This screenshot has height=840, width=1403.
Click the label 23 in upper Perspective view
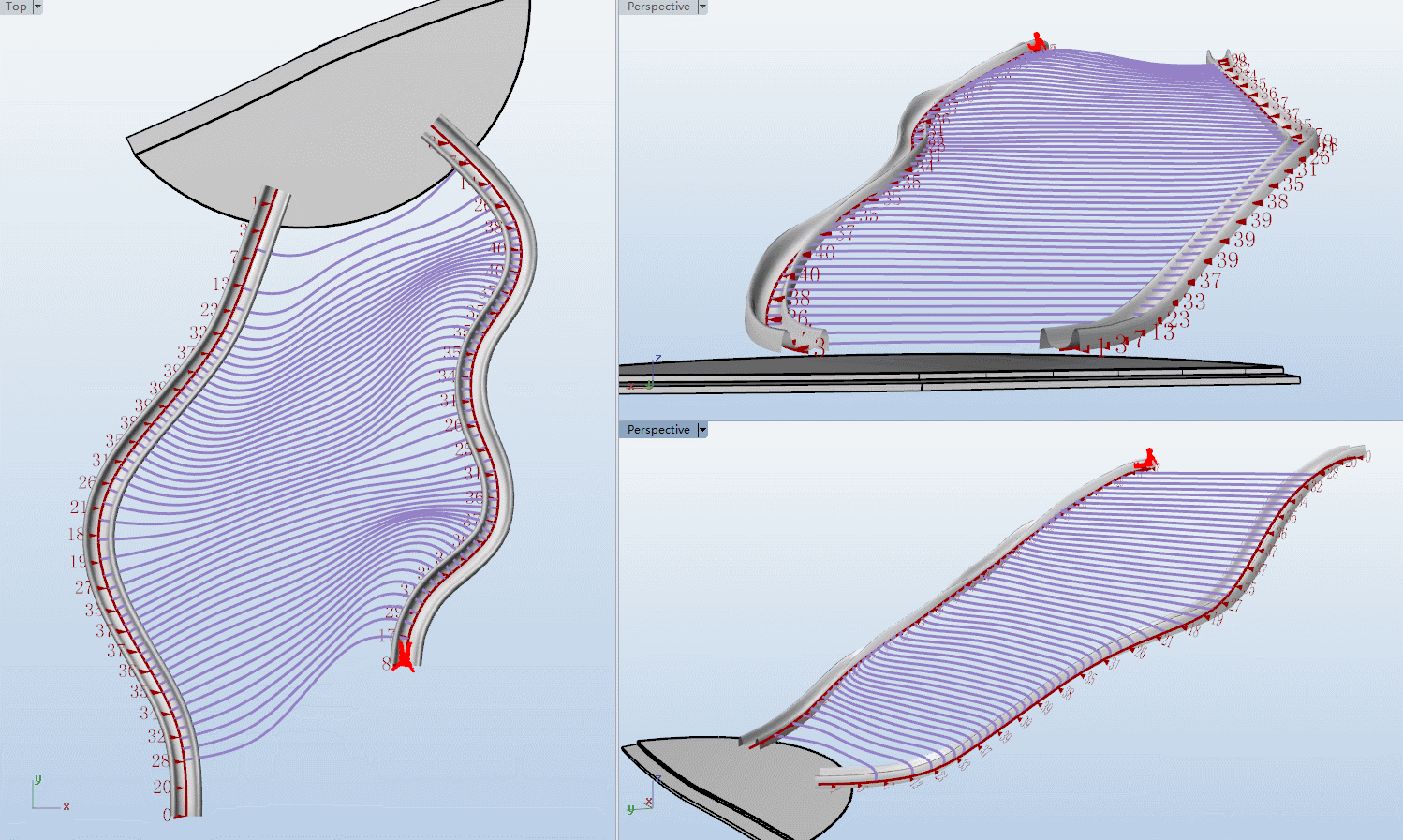[1177, 319]
